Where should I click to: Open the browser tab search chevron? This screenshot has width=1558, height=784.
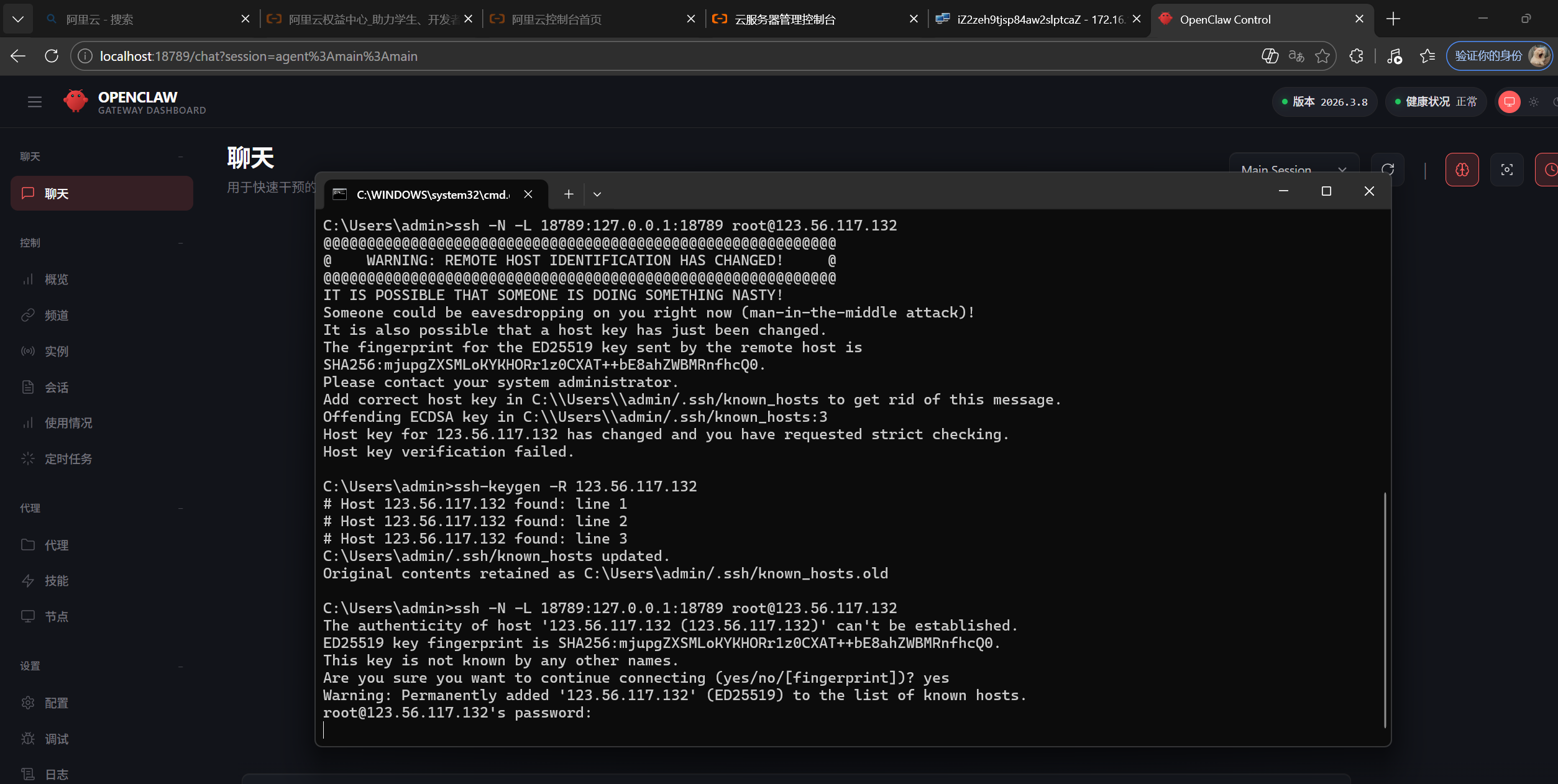pos(18,19)
